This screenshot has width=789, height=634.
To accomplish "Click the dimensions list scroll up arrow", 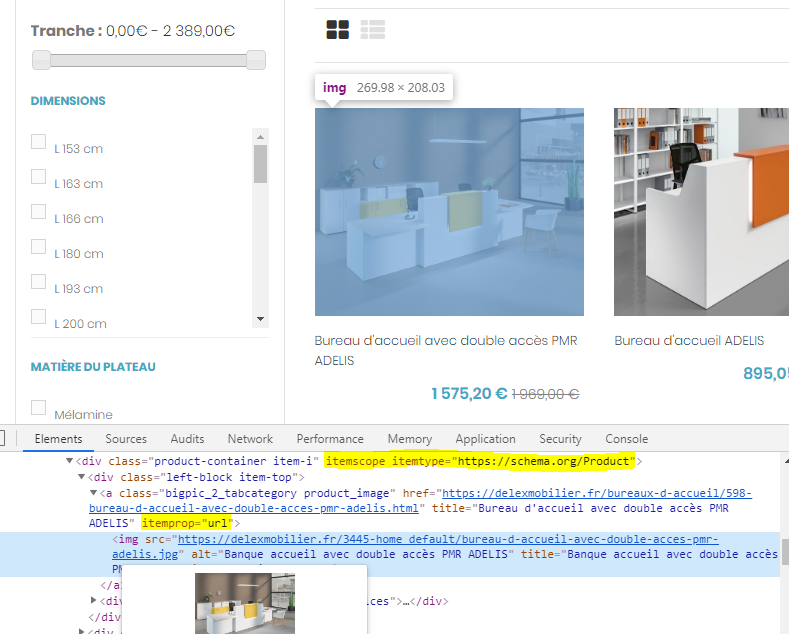I will coord(260,137).
